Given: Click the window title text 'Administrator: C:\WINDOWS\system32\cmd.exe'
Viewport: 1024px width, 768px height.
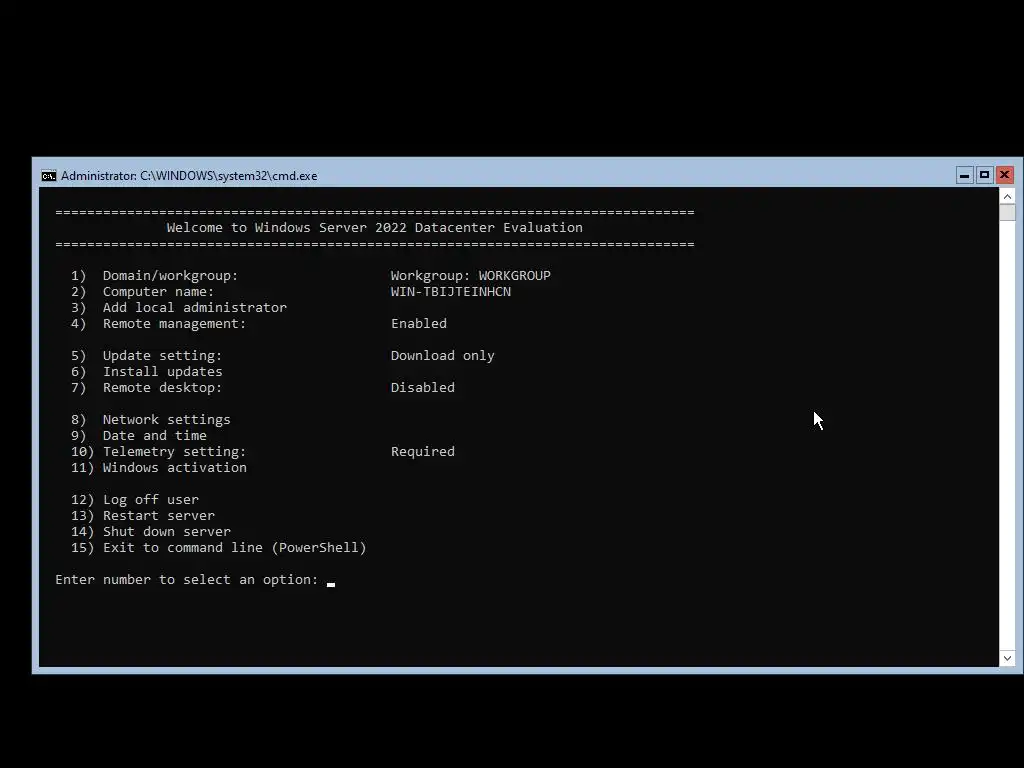Looking at the screenshot, I should pyautogui.click(x=189, y=176).
